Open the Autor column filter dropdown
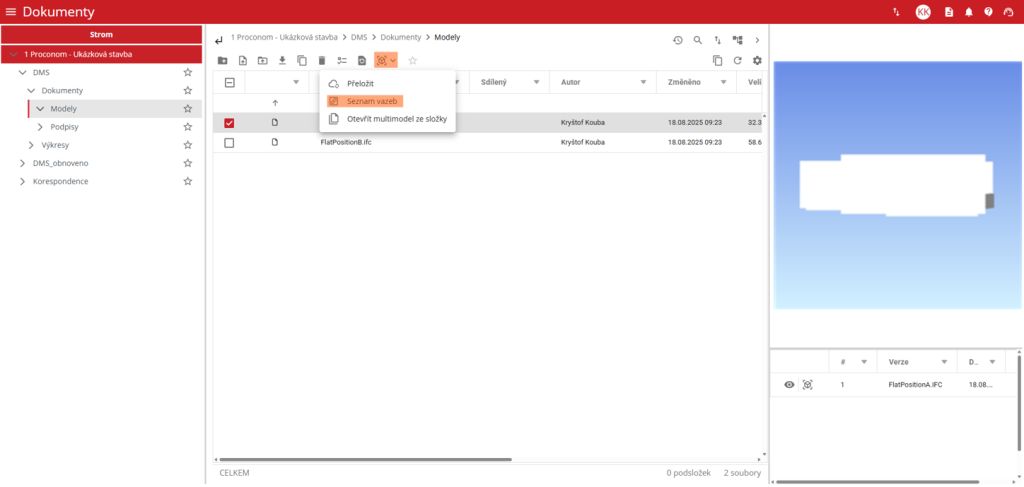1024x487 pixels. pyautogui.click(x=646, y=83)
